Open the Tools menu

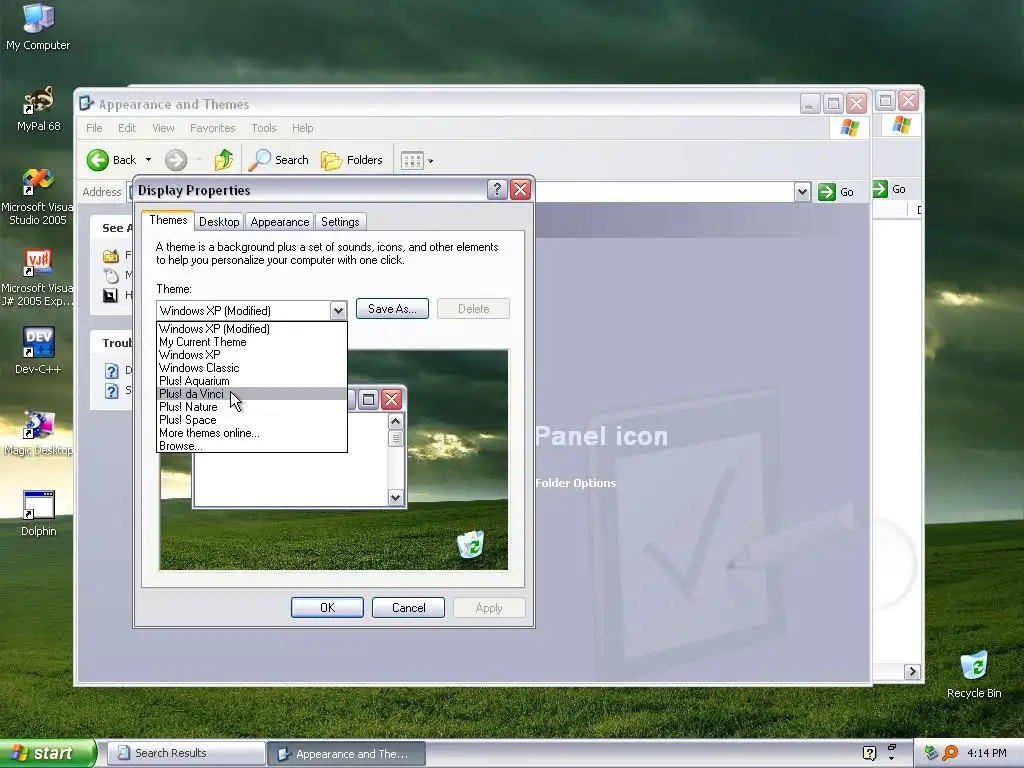[x=264, y=128]
